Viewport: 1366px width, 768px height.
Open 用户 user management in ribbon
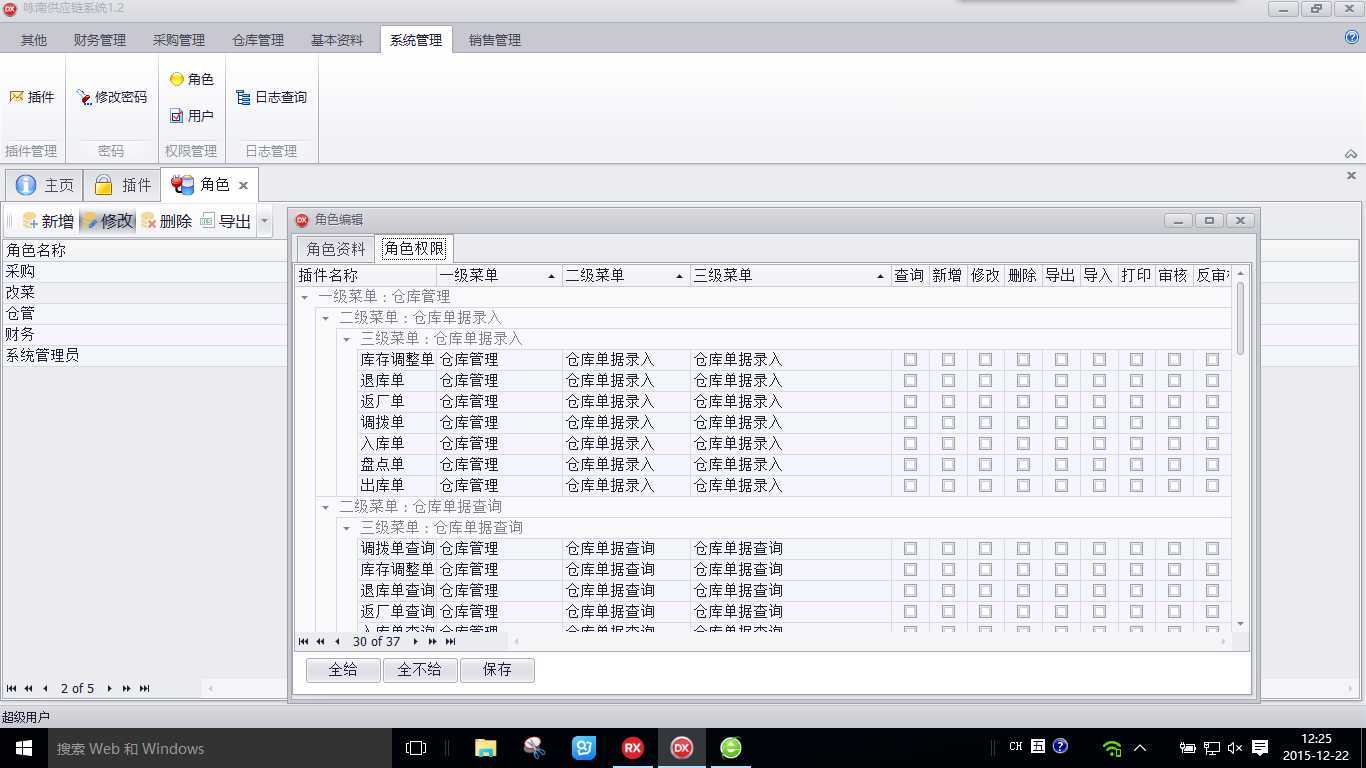click(x=191, y=116)
